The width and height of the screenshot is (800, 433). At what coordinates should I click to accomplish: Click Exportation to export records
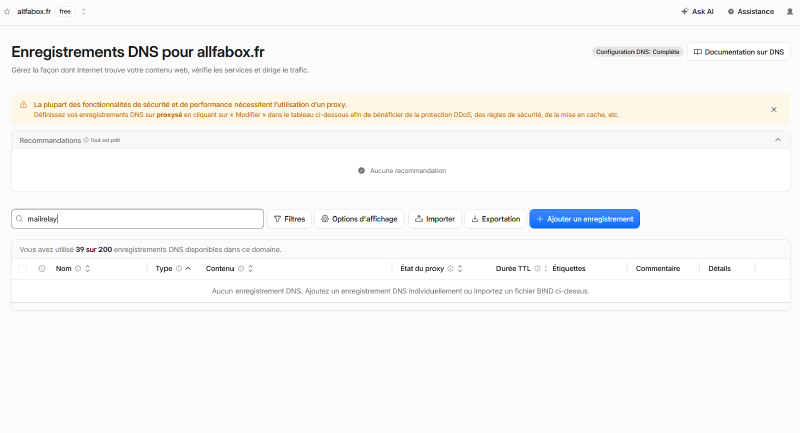coord(495,219)
